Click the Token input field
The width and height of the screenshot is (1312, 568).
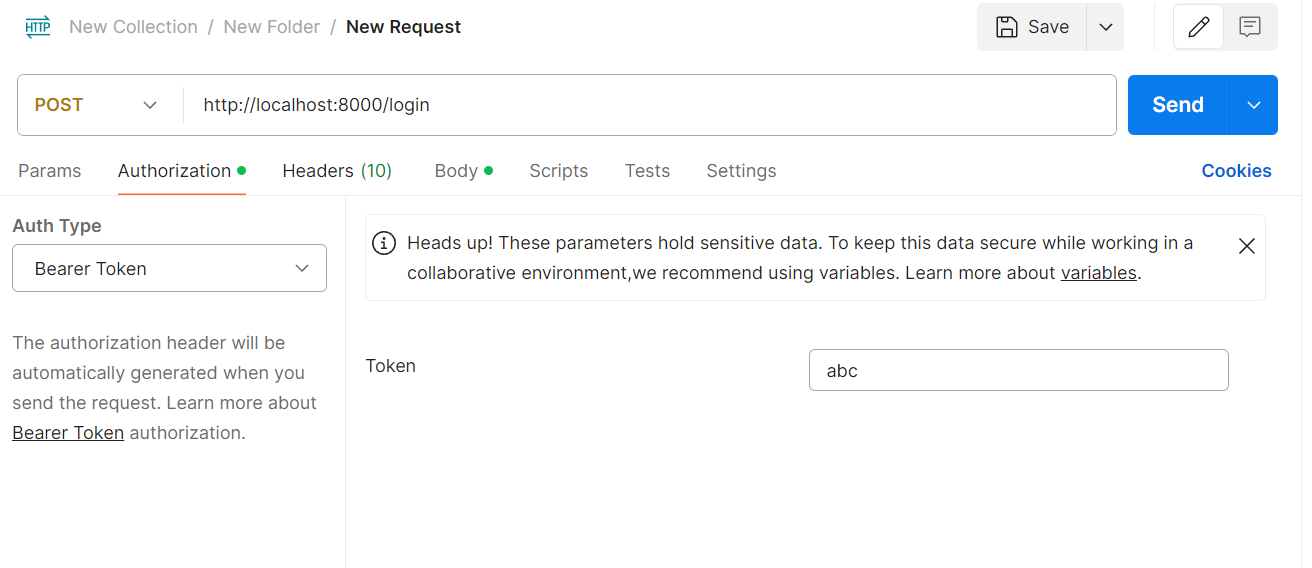[1018, 370]
